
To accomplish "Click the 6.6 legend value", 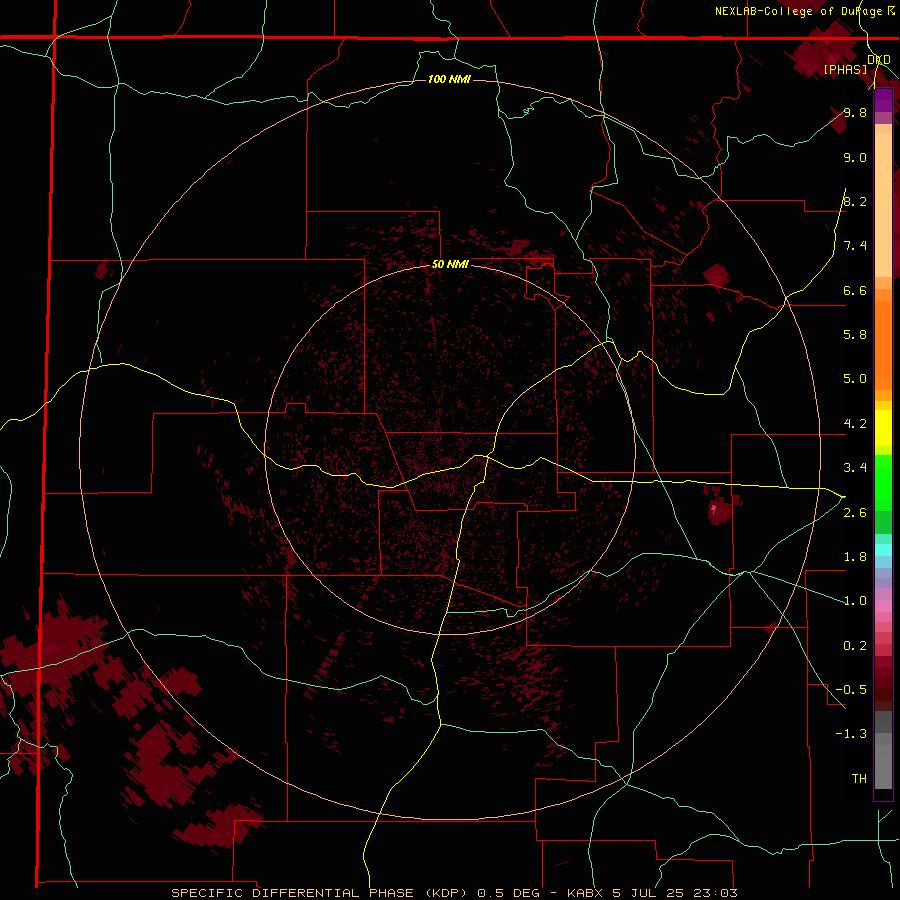I will click(x=855, y=290).
